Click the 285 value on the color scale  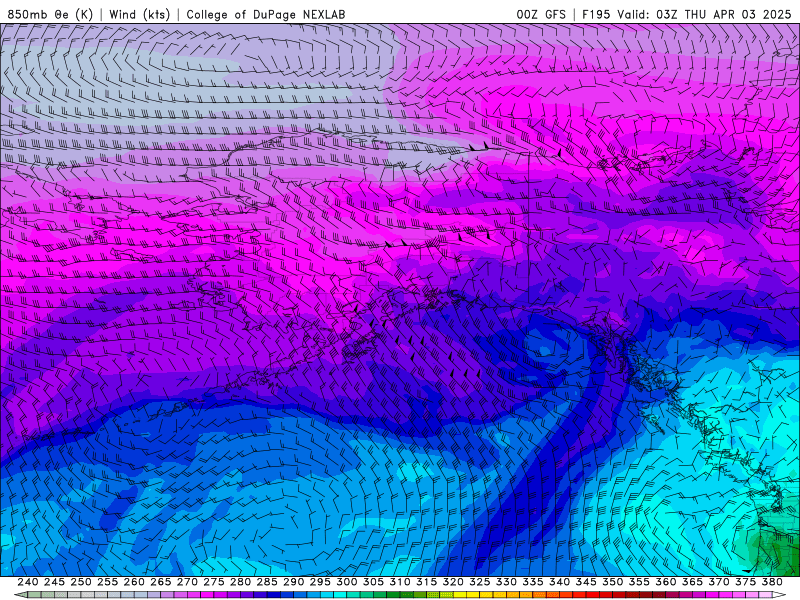267,582
